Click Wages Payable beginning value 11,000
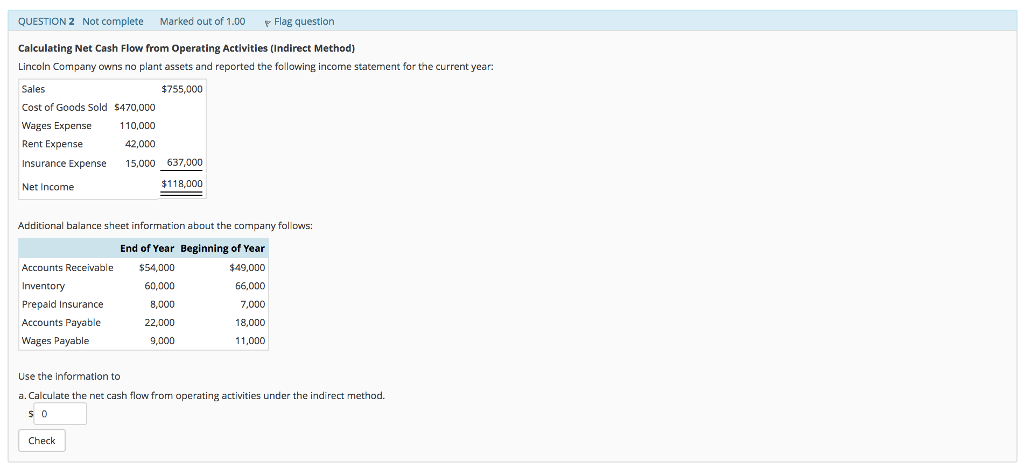Screen dimensions: 1024x469 [x=250, y=340]
